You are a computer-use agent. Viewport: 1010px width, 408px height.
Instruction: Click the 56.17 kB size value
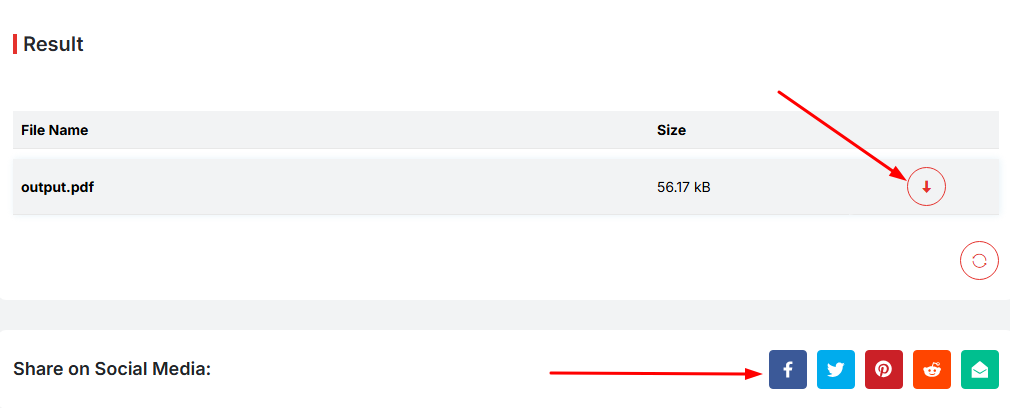684,187
